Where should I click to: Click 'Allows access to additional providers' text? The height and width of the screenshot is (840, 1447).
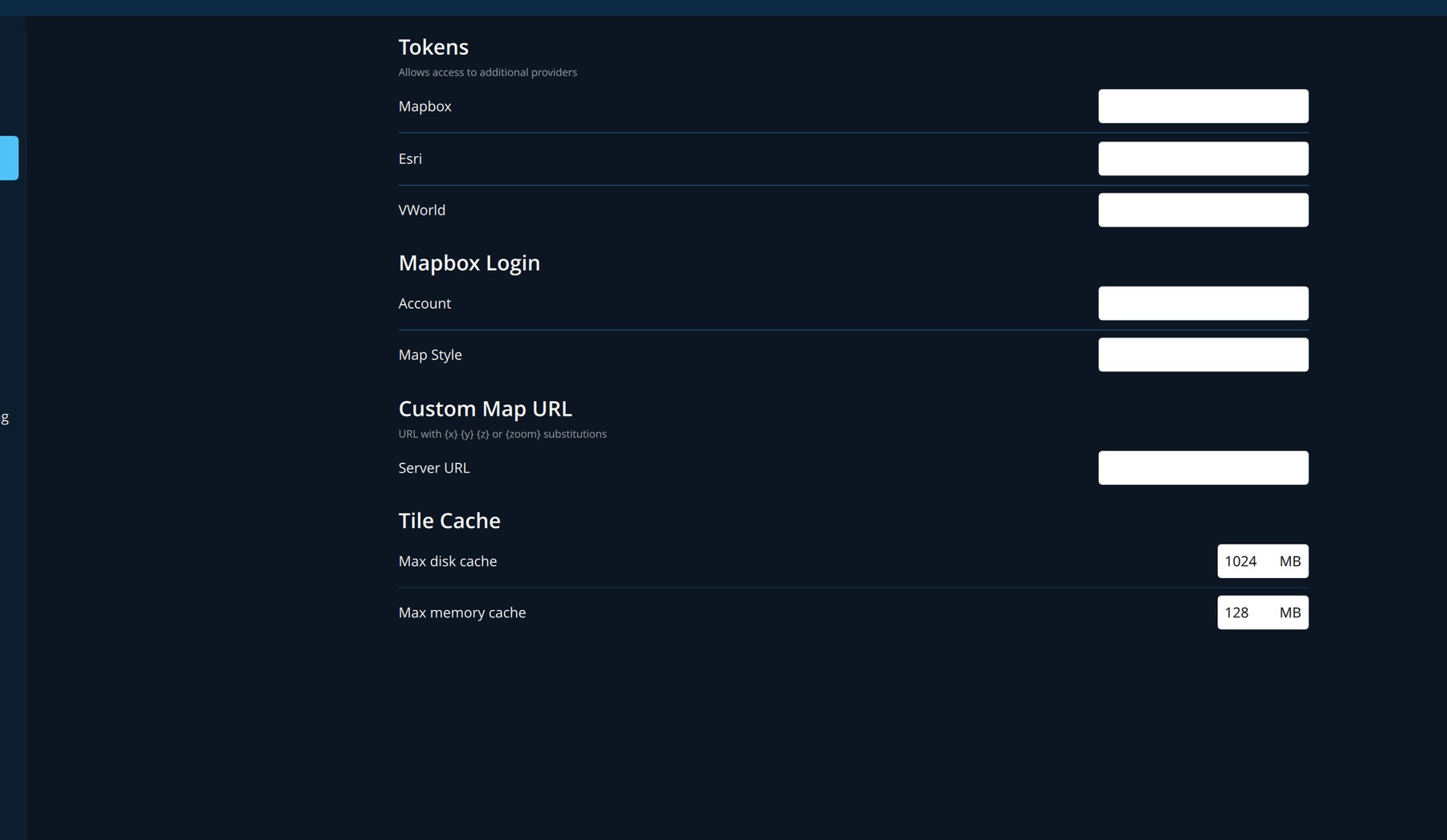(x=488, y=72)
